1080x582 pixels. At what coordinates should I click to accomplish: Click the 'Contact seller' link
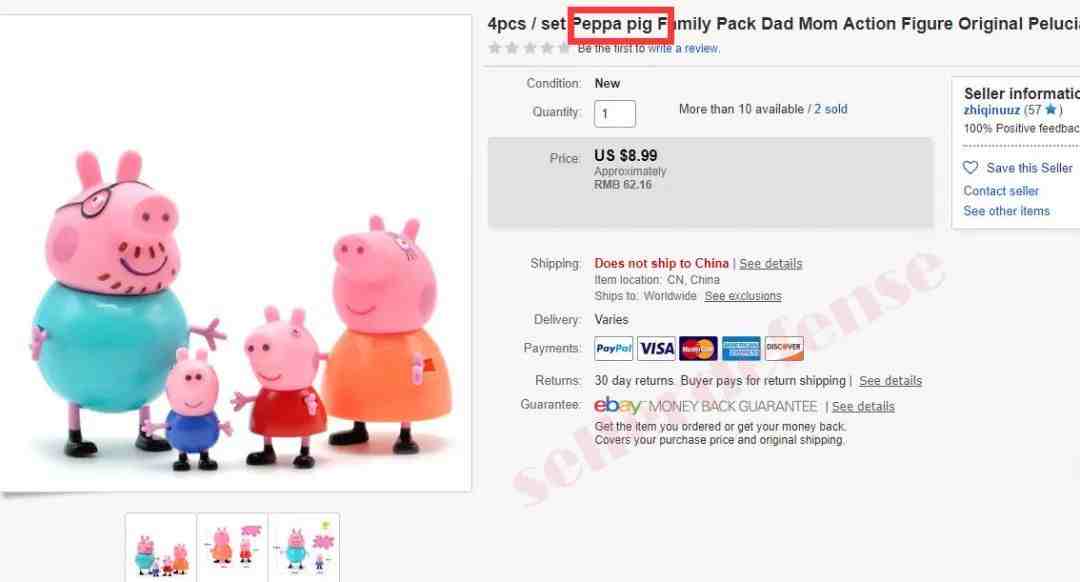pos(1000,191)
